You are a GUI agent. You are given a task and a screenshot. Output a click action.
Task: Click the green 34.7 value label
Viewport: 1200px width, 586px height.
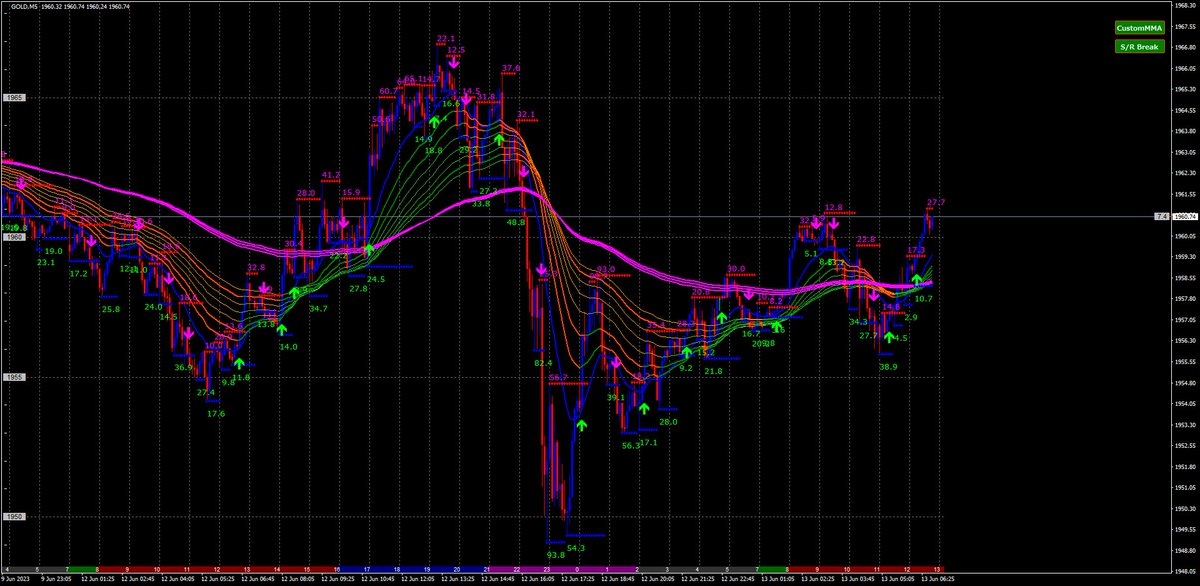319,309
